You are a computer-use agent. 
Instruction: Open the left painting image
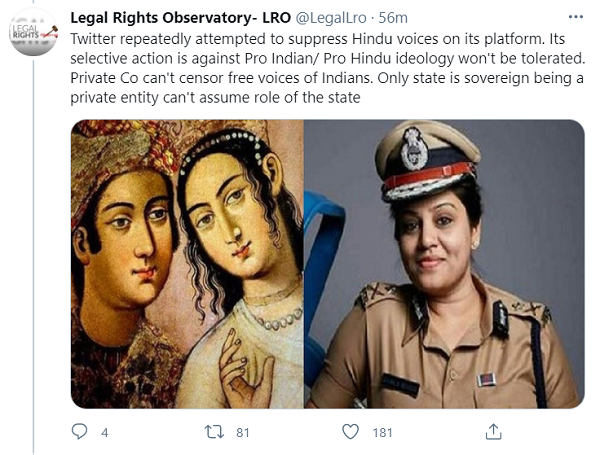(187, 263)
